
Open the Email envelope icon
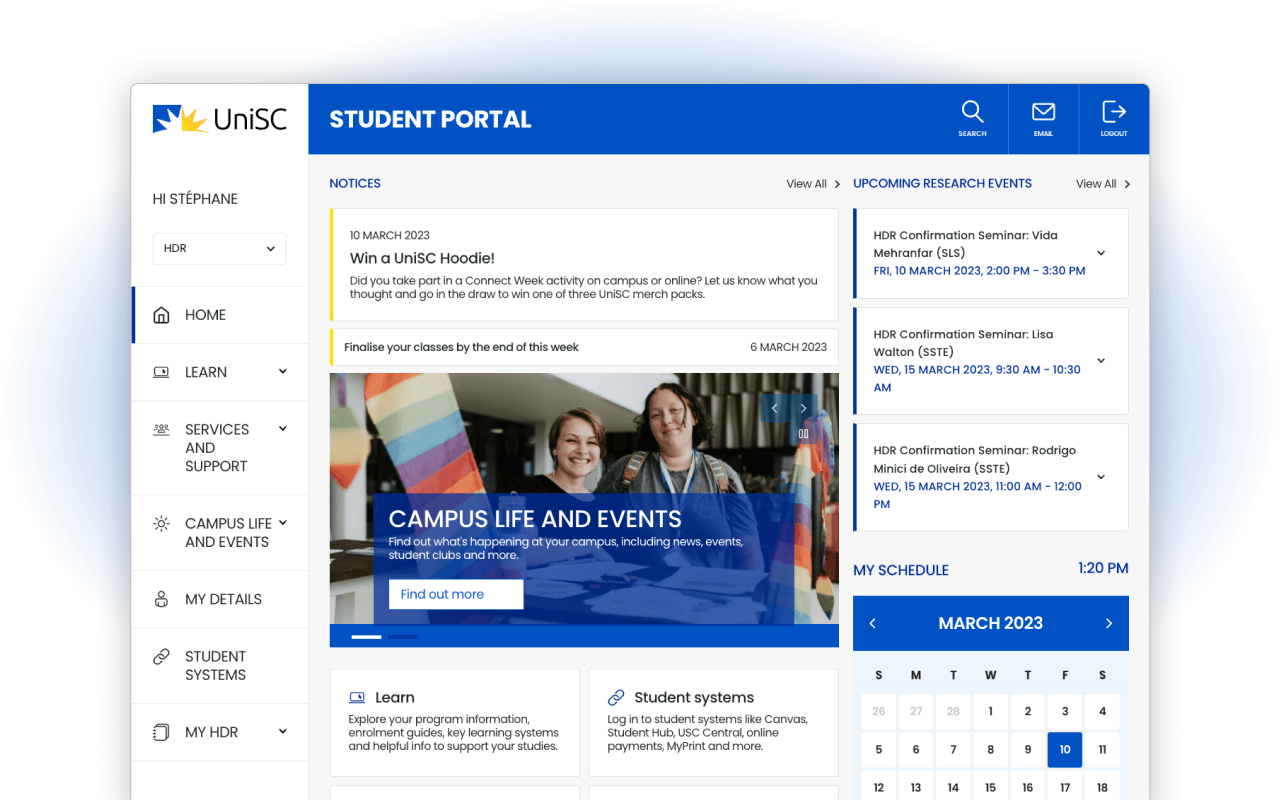1043,111
